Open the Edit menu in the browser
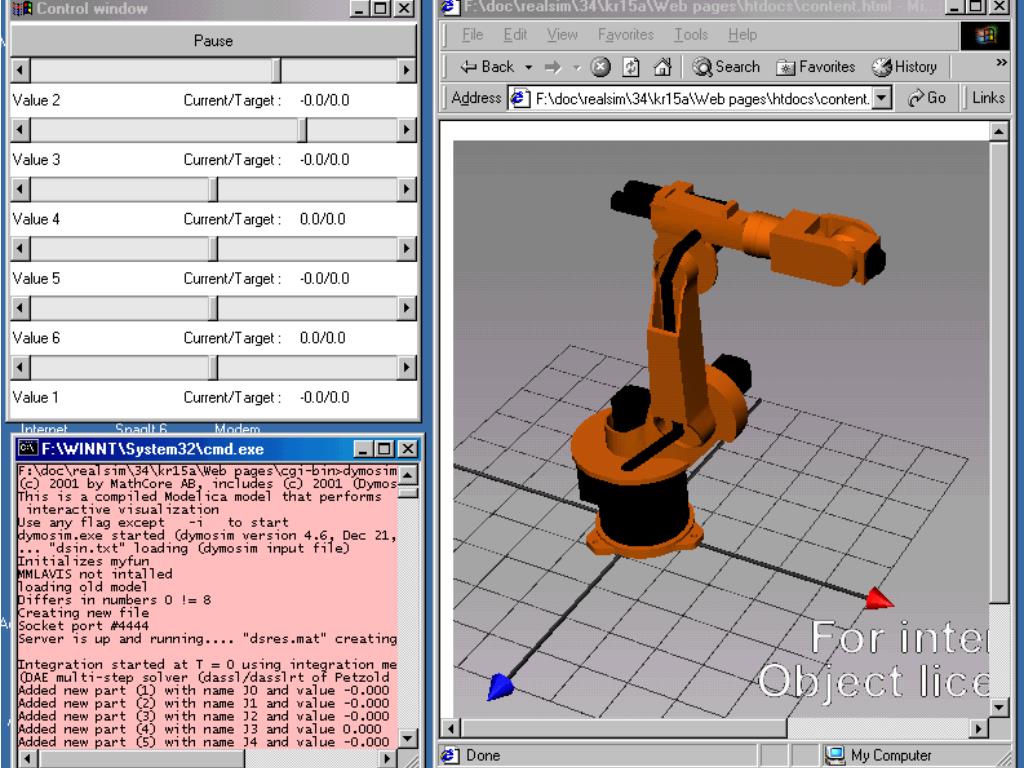1024x768 pixels. pyautogui.click(x=515, y=35)
